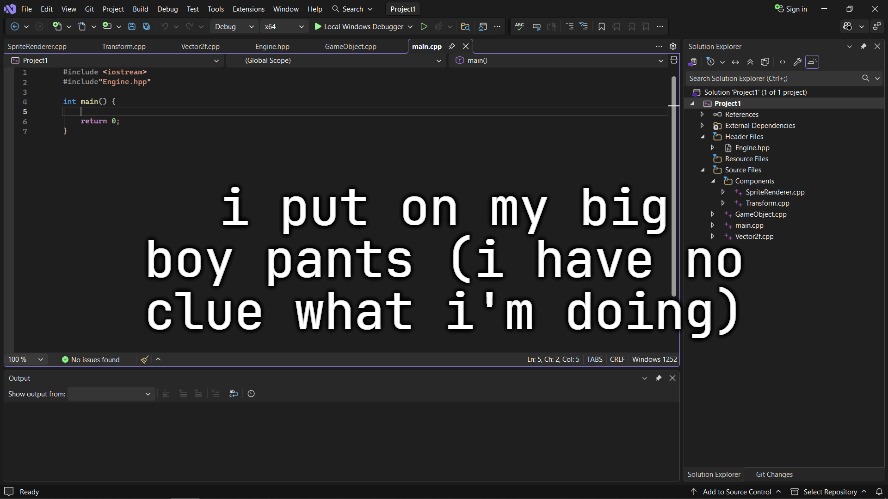Collapse the Components folder
The height and width of the screenshot is (499, 888).
(x=712, y=181)
